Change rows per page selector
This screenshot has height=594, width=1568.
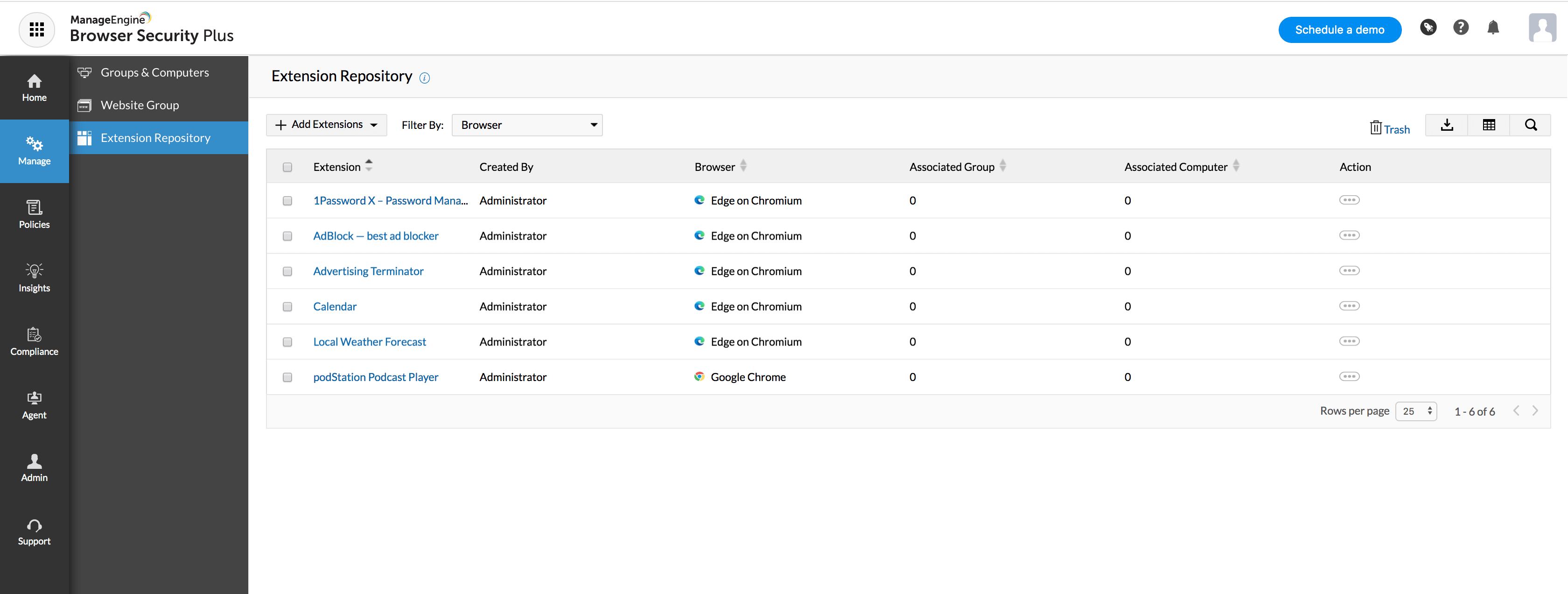point(1416,412)
